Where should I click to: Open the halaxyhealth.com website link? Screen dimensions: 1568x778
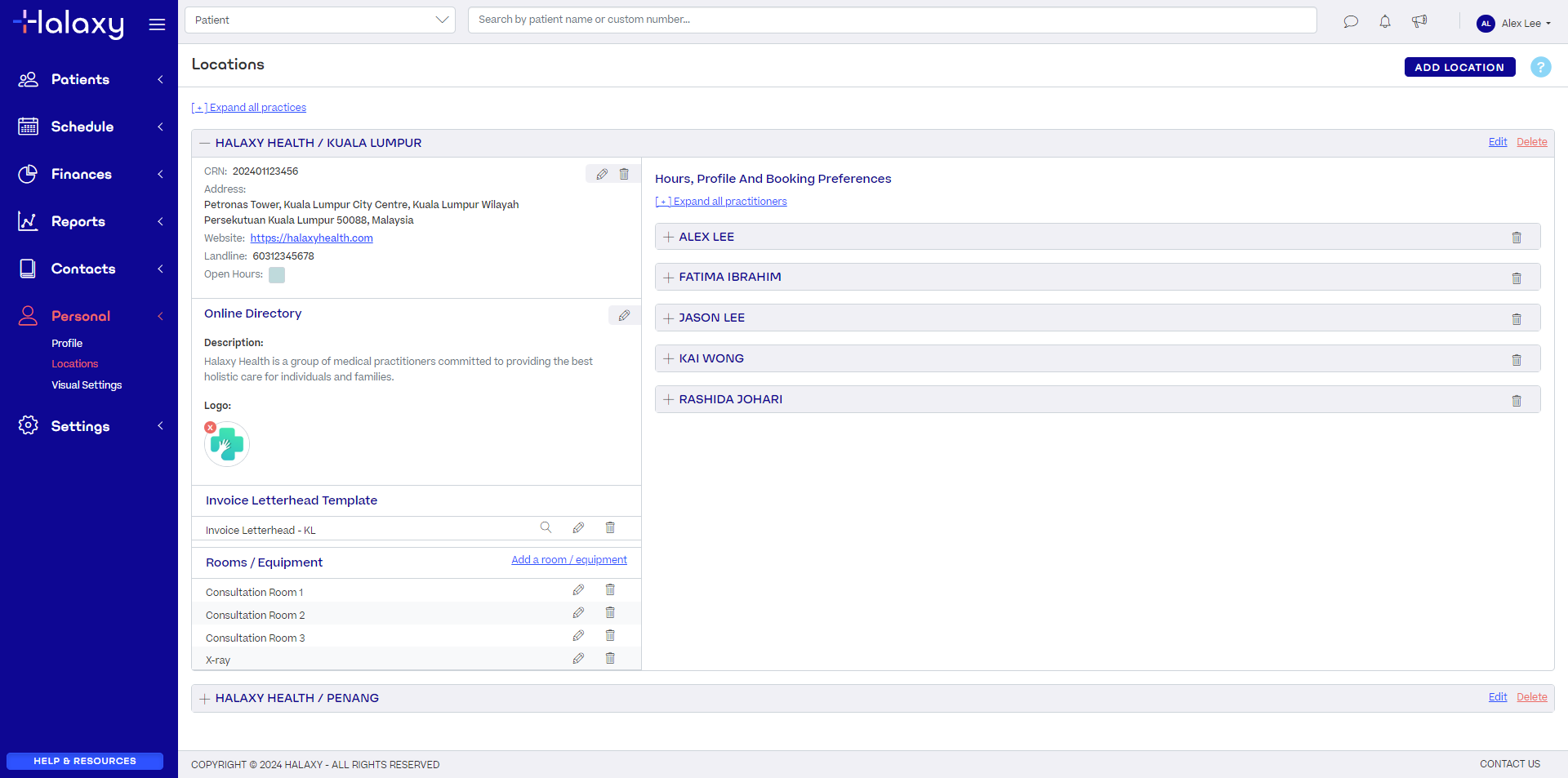tap(311, 238)
